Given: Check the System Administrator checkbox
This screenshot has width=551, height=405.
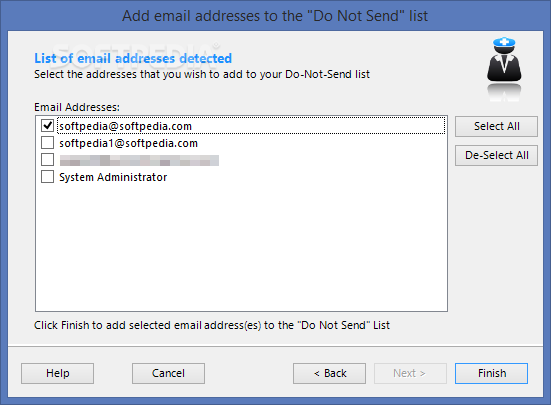Looking at the screenshot, I should click(47, 177).
